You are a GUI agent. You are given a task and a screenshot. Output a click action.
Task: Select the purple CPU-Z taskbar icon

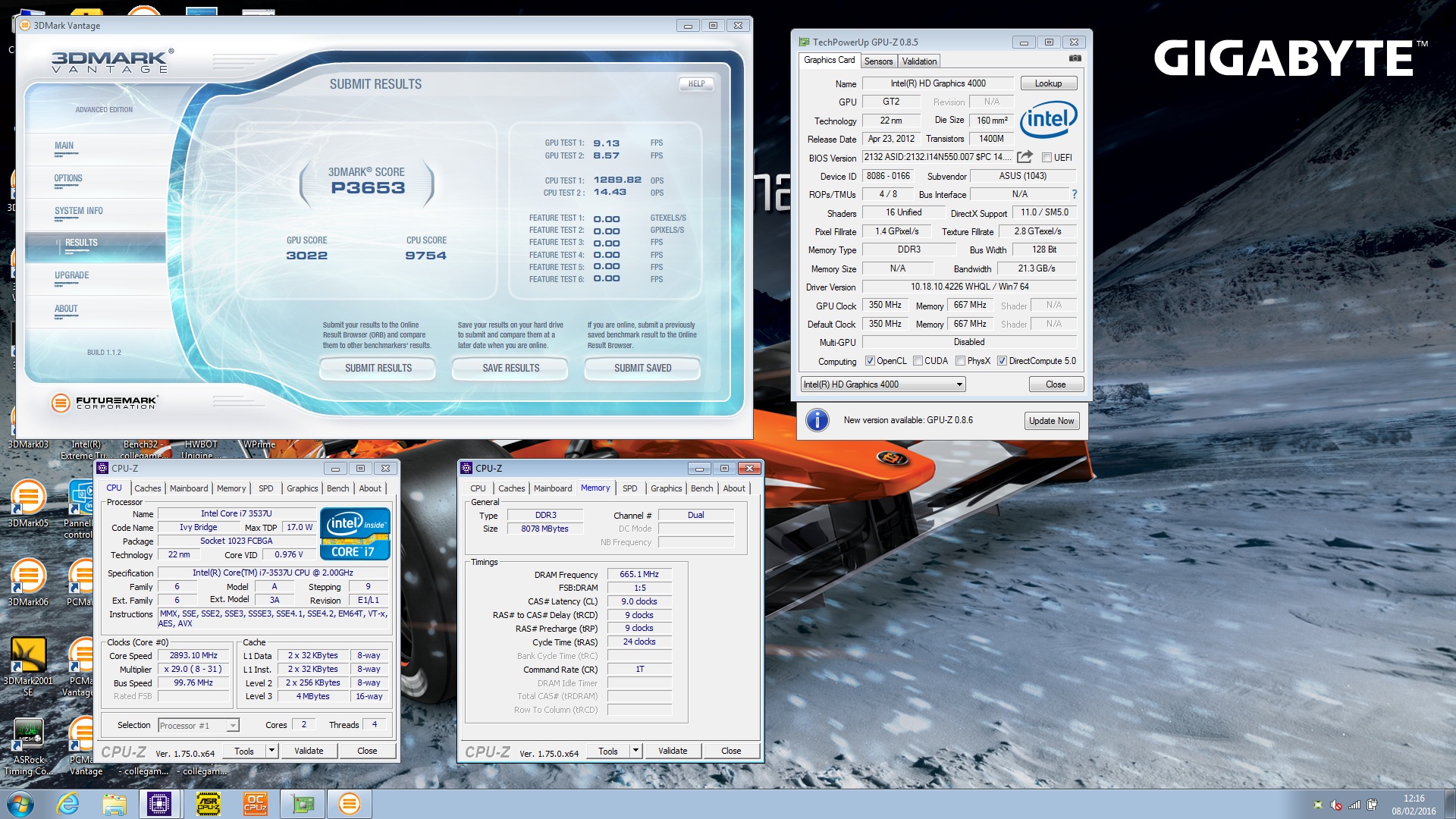[x=159, y=804]
